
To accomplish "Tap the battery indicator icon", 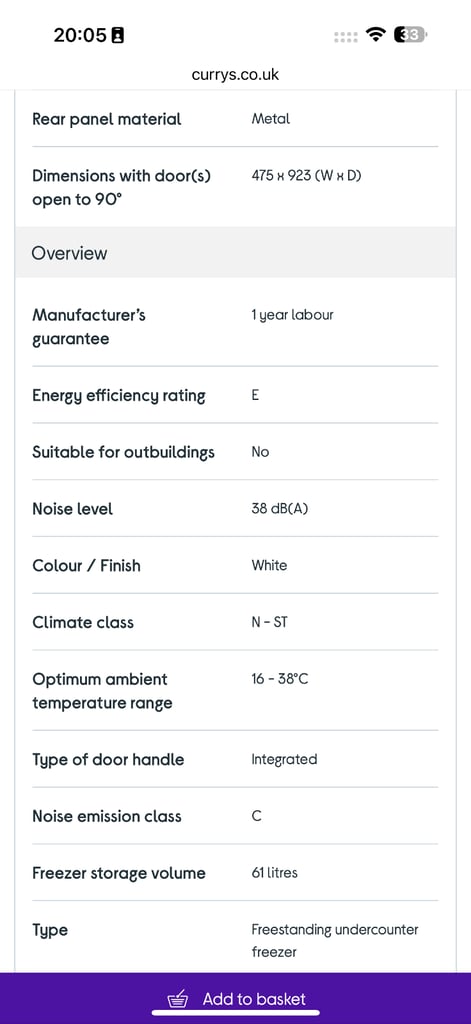I will (410, 35).
